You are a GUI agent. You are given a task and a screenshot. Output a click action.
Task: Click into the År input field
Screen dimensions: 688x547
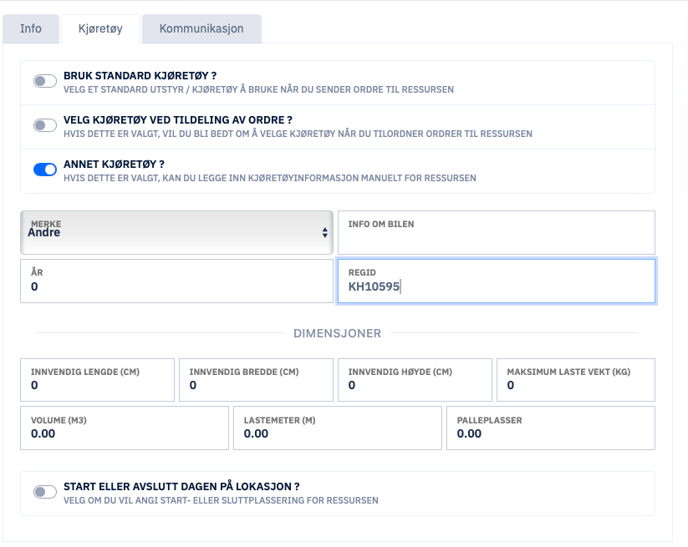pyautogui.click(x=177, y=281)
